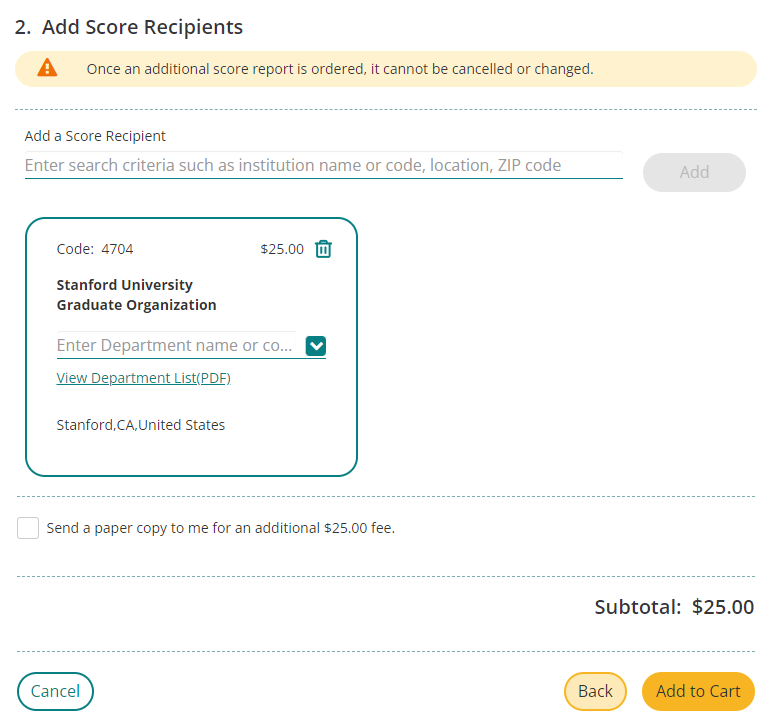Click the cannot be cancelled warning message
The height and width of the screenshot is (725, 772).
tap(340, 69)
